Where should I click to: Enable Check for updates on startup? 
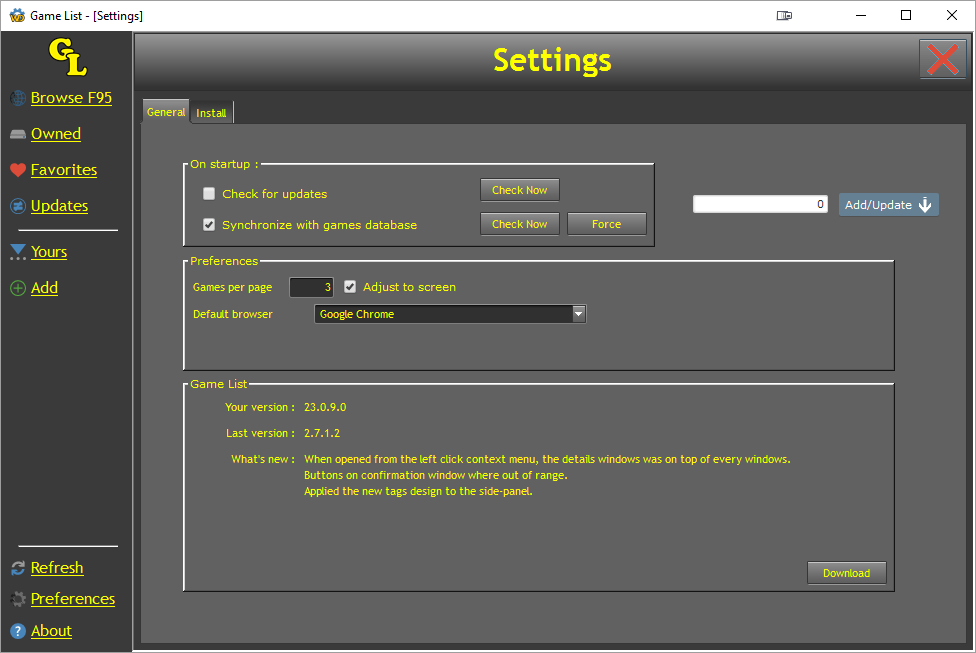pyautogui.click(x=209, y=194)
